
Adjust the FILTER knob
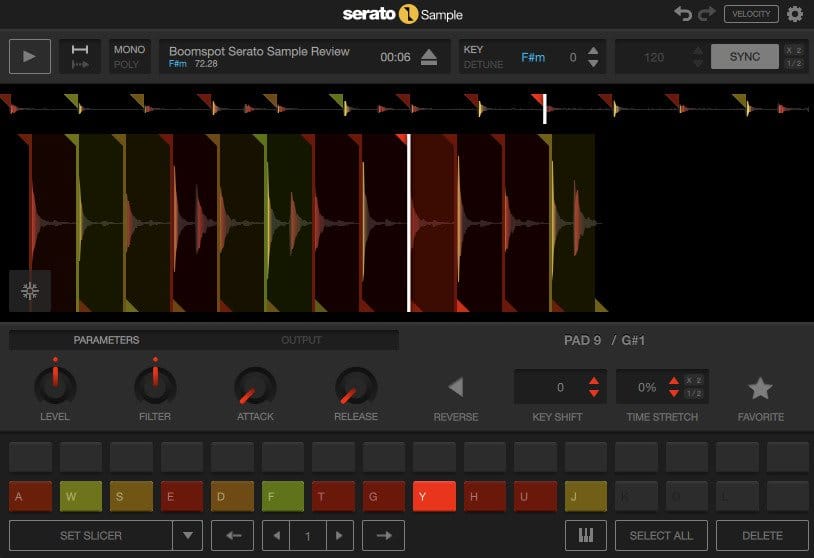point(155,386)
